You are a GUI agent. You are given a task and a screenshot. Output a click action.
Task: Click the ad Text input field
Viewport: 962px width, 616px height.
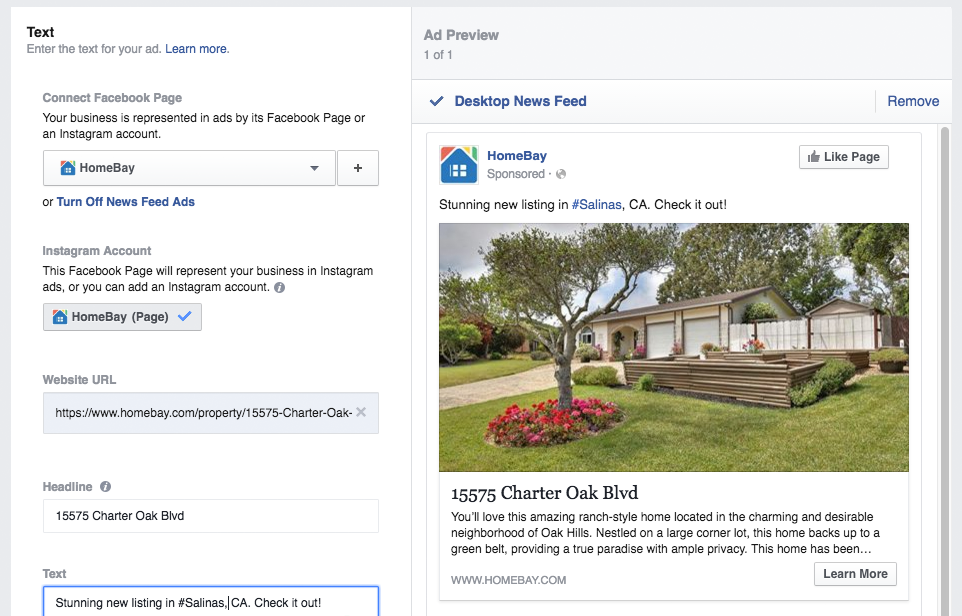[210, 602]
